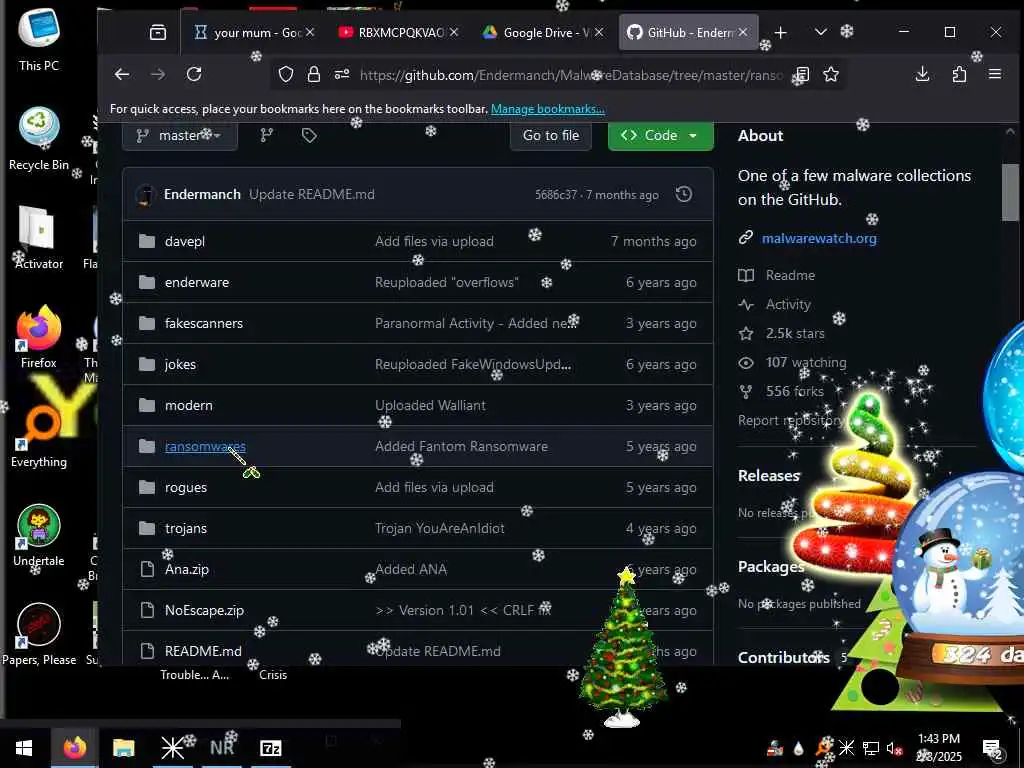
Task: Open the Endermanch author link
Action: point(202,194)
